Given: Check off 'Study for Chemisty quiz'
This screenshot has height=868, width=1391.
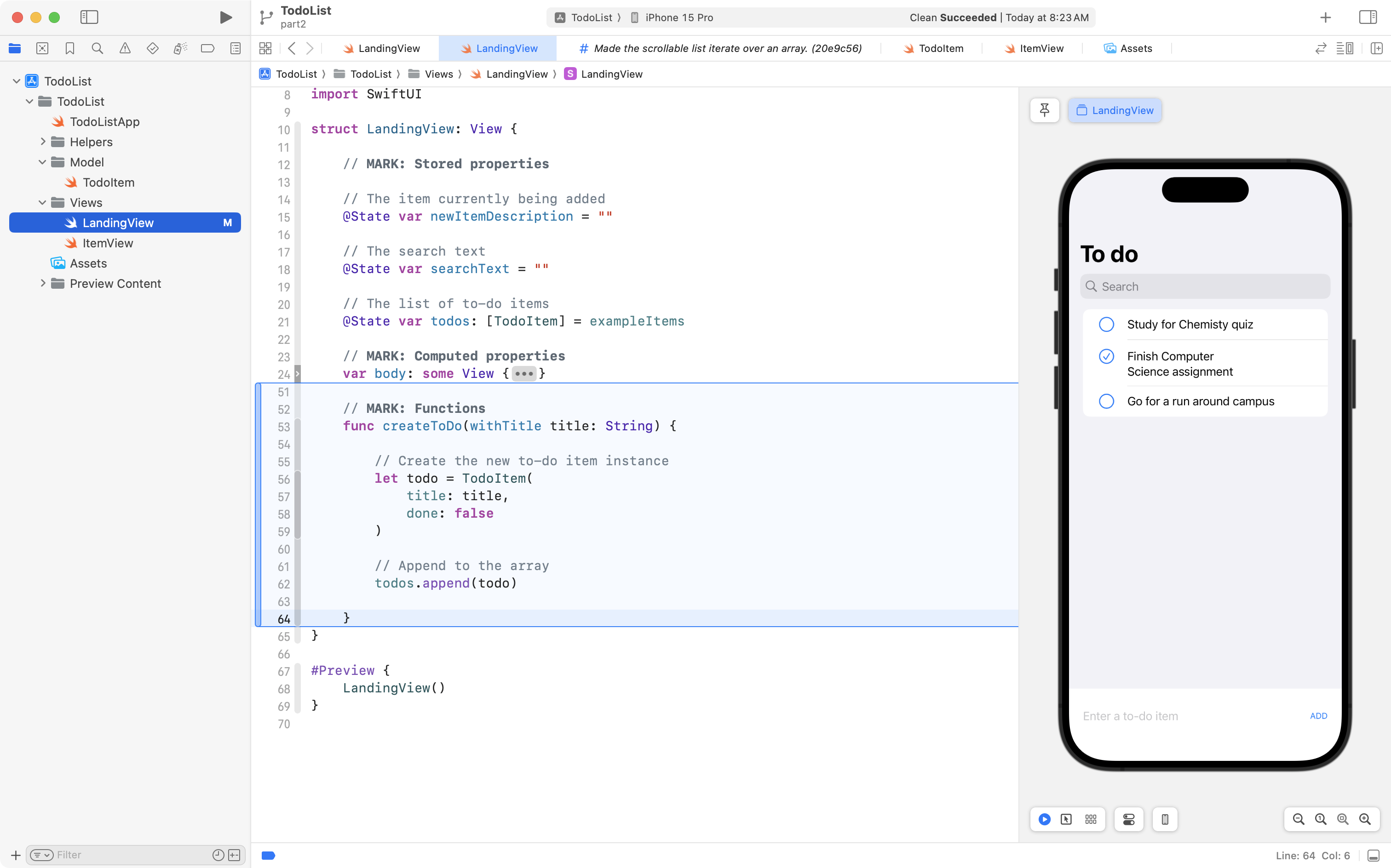Looking at the screenshot, I should [x=1106, y=324].
